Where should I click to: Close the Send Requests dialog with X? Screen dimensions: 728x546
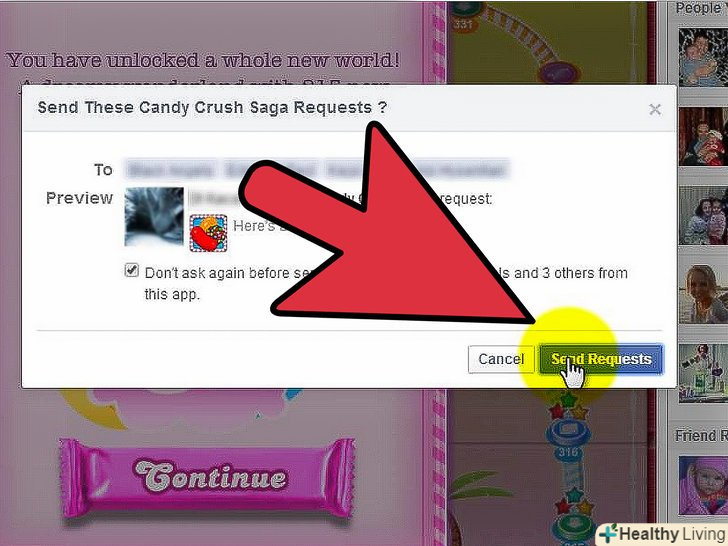point(655,110)
